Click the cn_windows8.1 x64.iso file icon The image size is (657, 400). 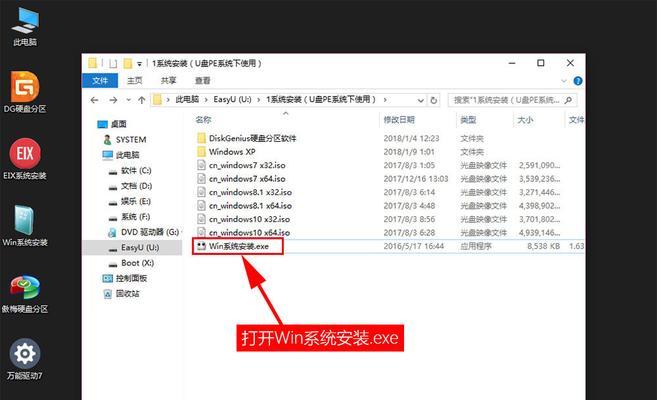tap(202, 206)
